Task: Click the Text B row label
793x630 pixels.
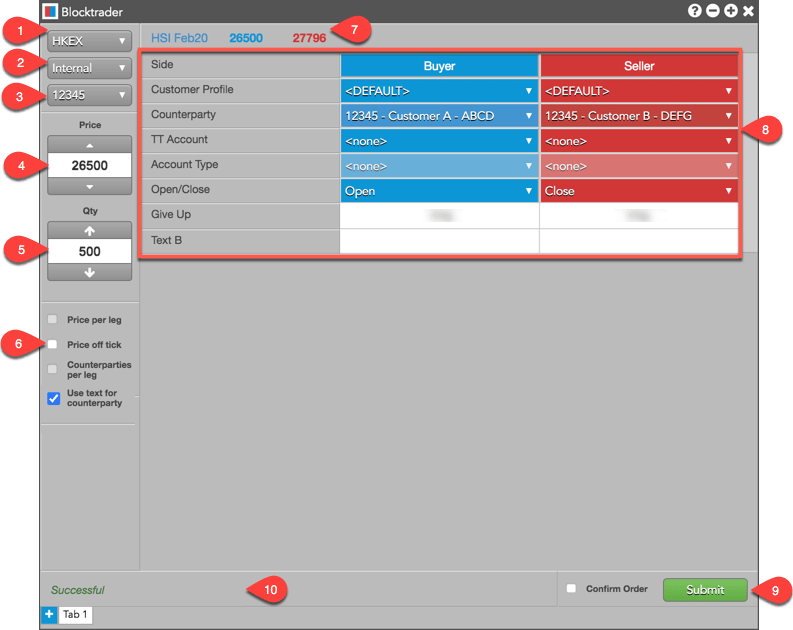Action: [x=166, y=240]
